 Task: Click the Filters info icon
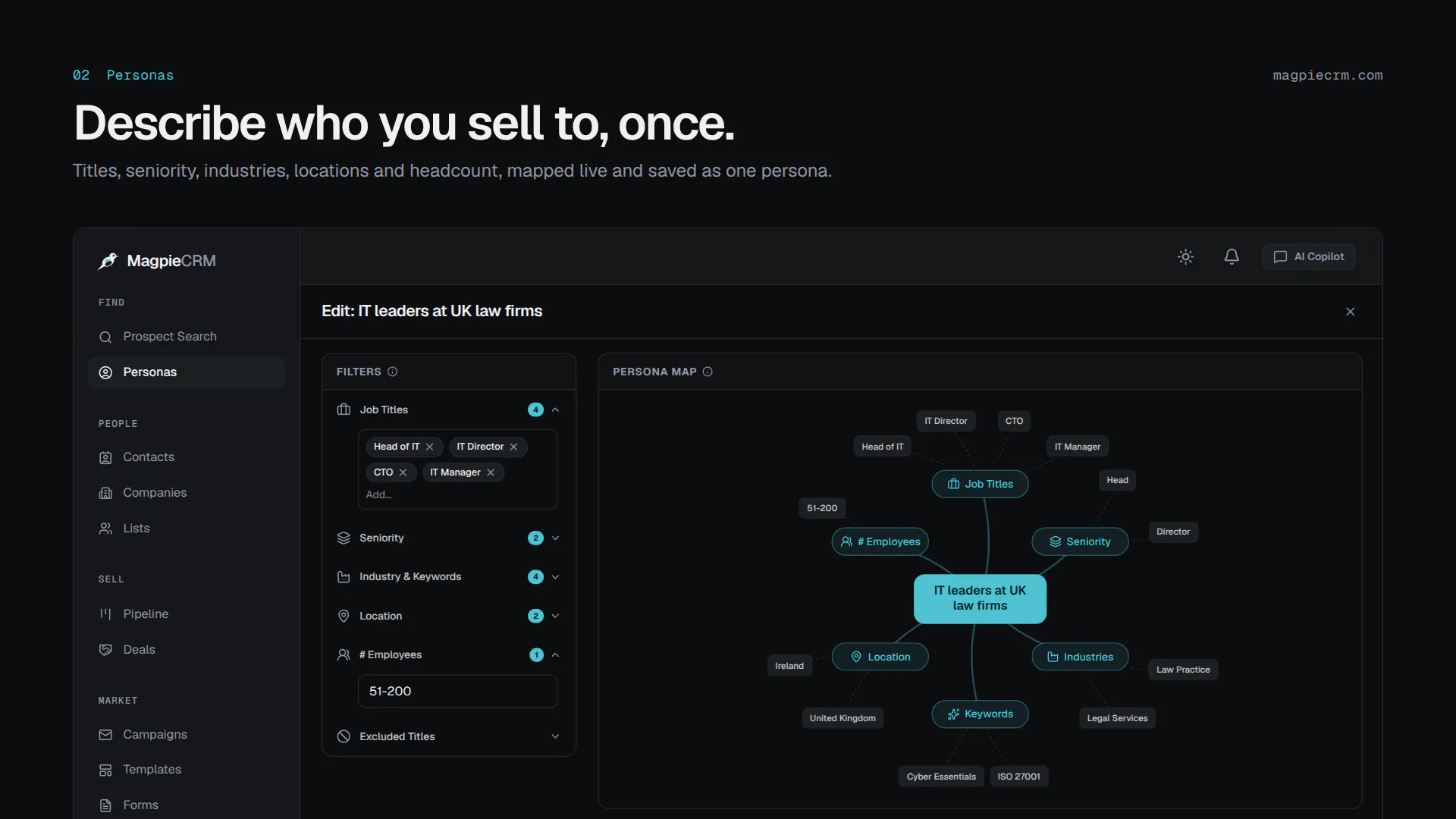(x=392, y=372)
